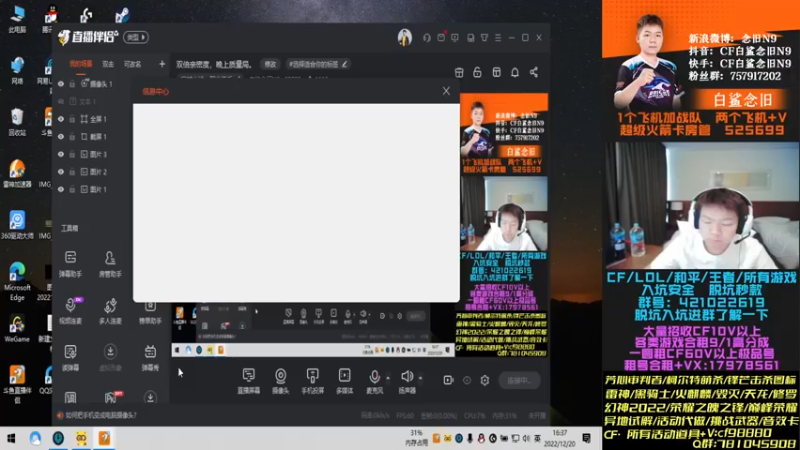The width and height of the screenshot is (800, 450).
Task: Open settings gear beside the connecting button
Action: click(485, 380)
